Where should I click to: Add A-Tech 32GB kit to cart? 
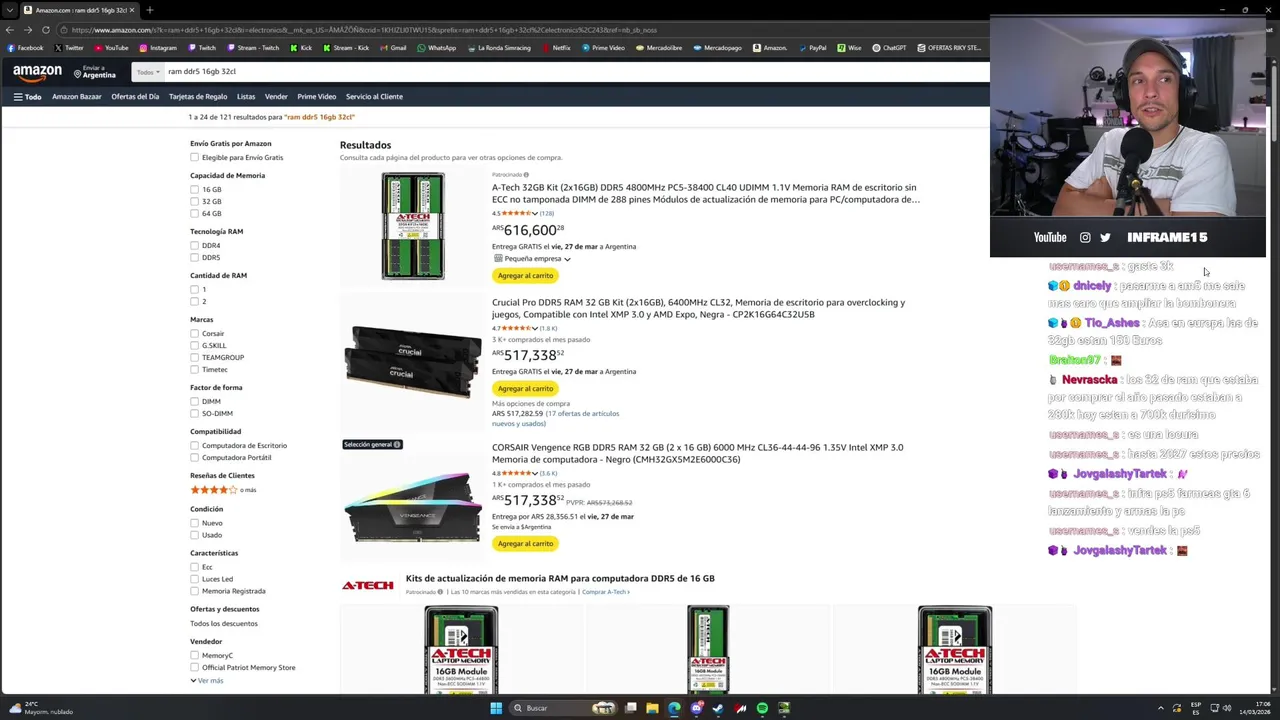(x=525, y=276)
